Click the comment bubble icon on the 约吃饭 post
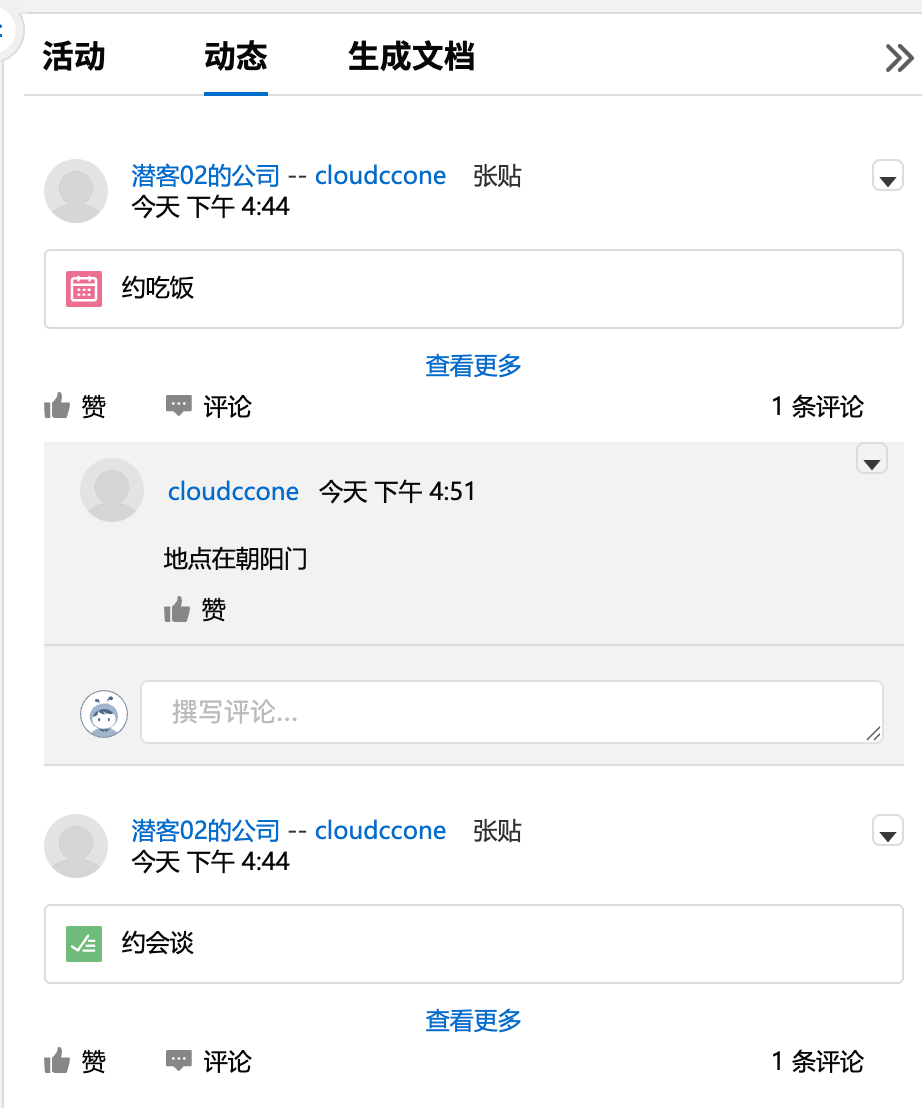The image size is (922, 1108). click(x=179, y=406)
